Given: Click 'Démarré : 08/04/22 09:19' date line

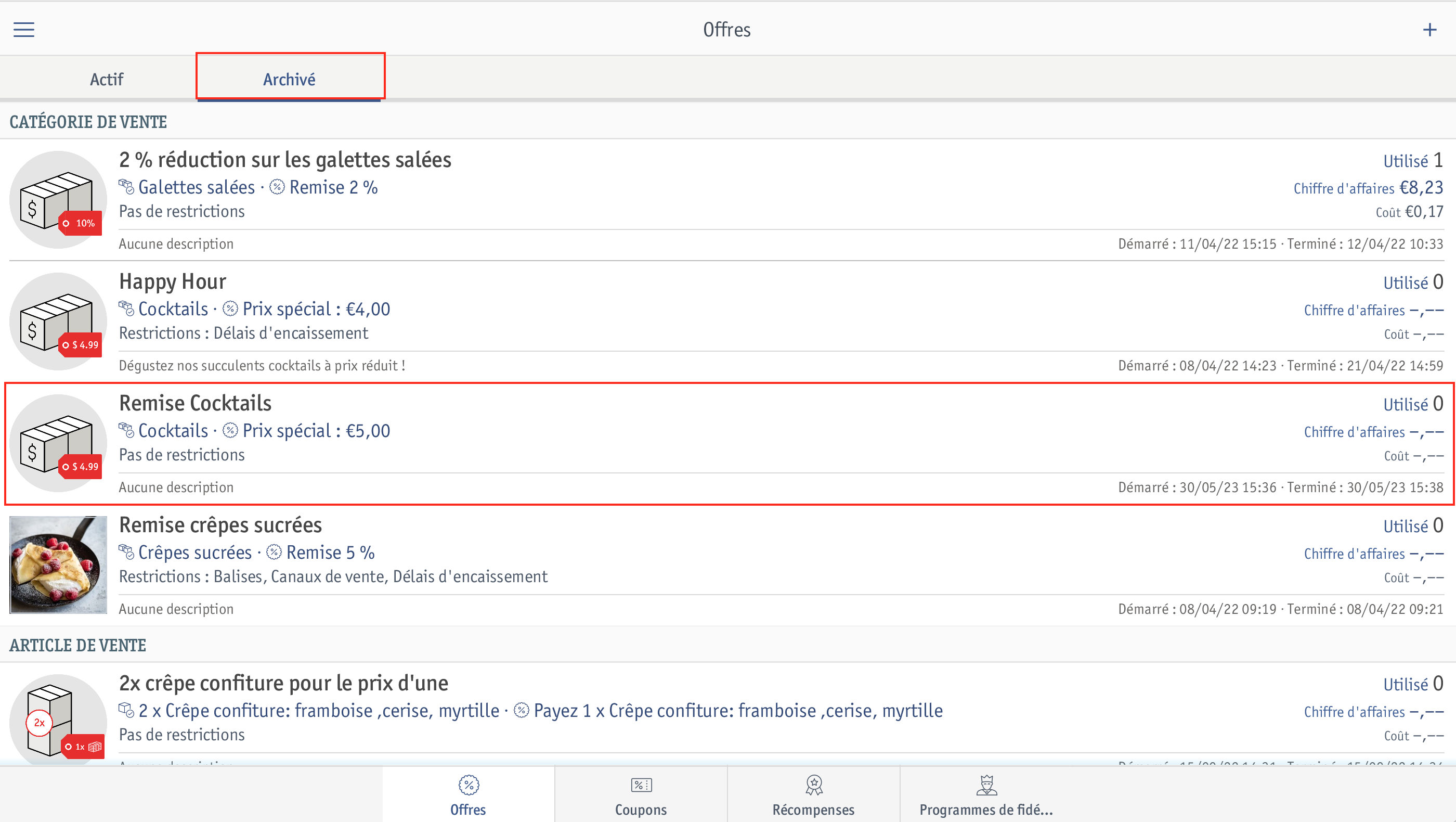Looking at the screenshot, I should pos(1280,609).
